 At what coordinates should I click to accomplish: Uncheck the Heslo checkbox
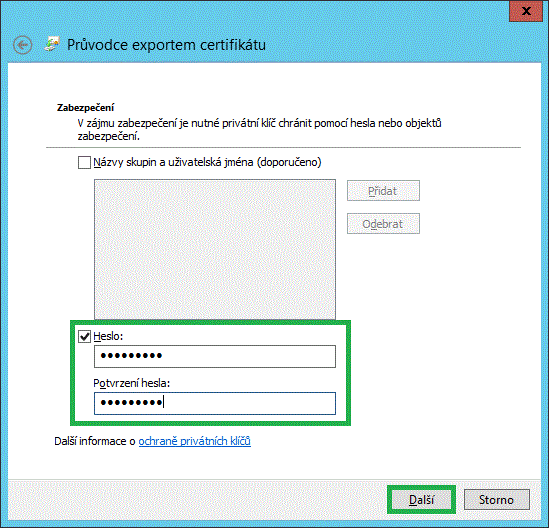(84, 336)
